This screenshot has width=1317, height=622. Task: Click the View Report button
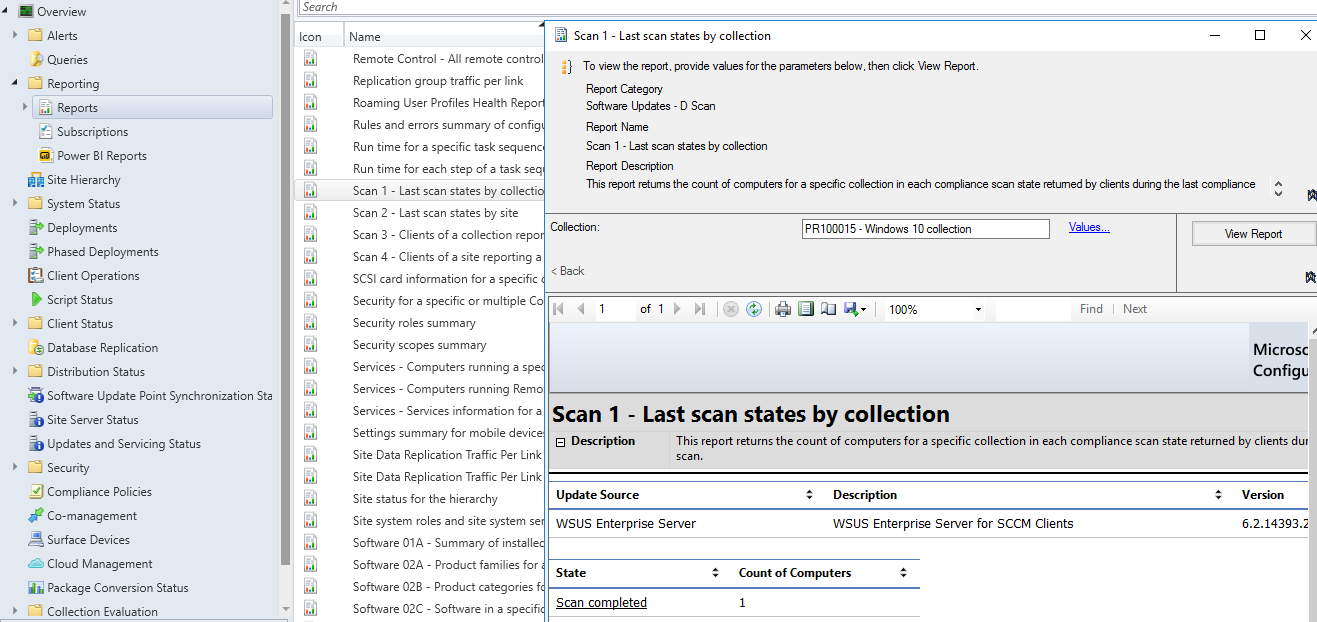click(x=1253, y=233)
